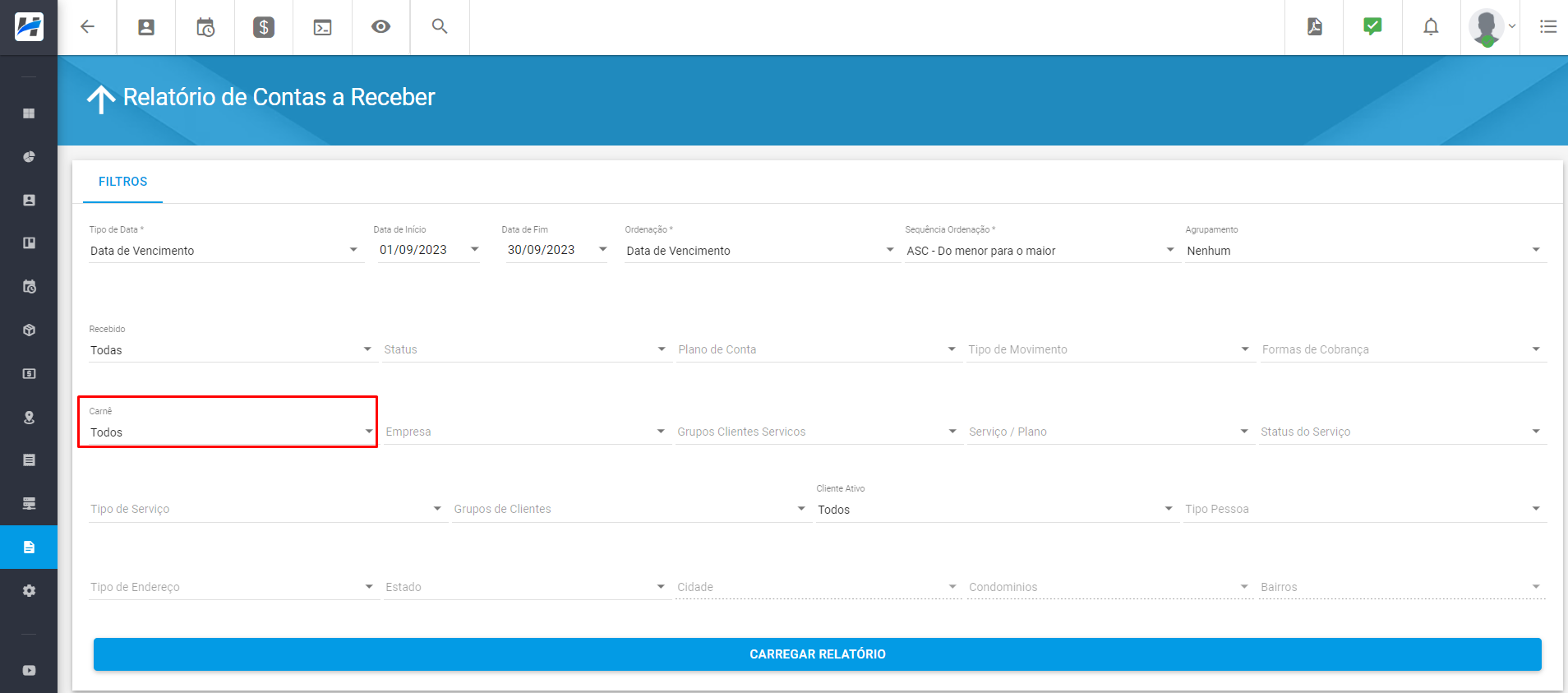This screenshot has height=693, width=1568.
Task: Open the calendar clock icon in sidebar
Action: point(29,287)
